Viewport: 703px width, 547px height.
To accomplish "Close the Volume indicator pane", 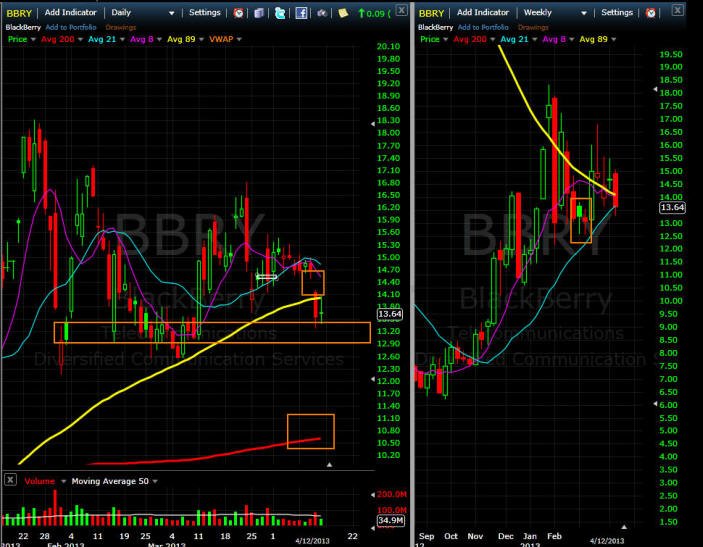I will [x=10, y=480].
